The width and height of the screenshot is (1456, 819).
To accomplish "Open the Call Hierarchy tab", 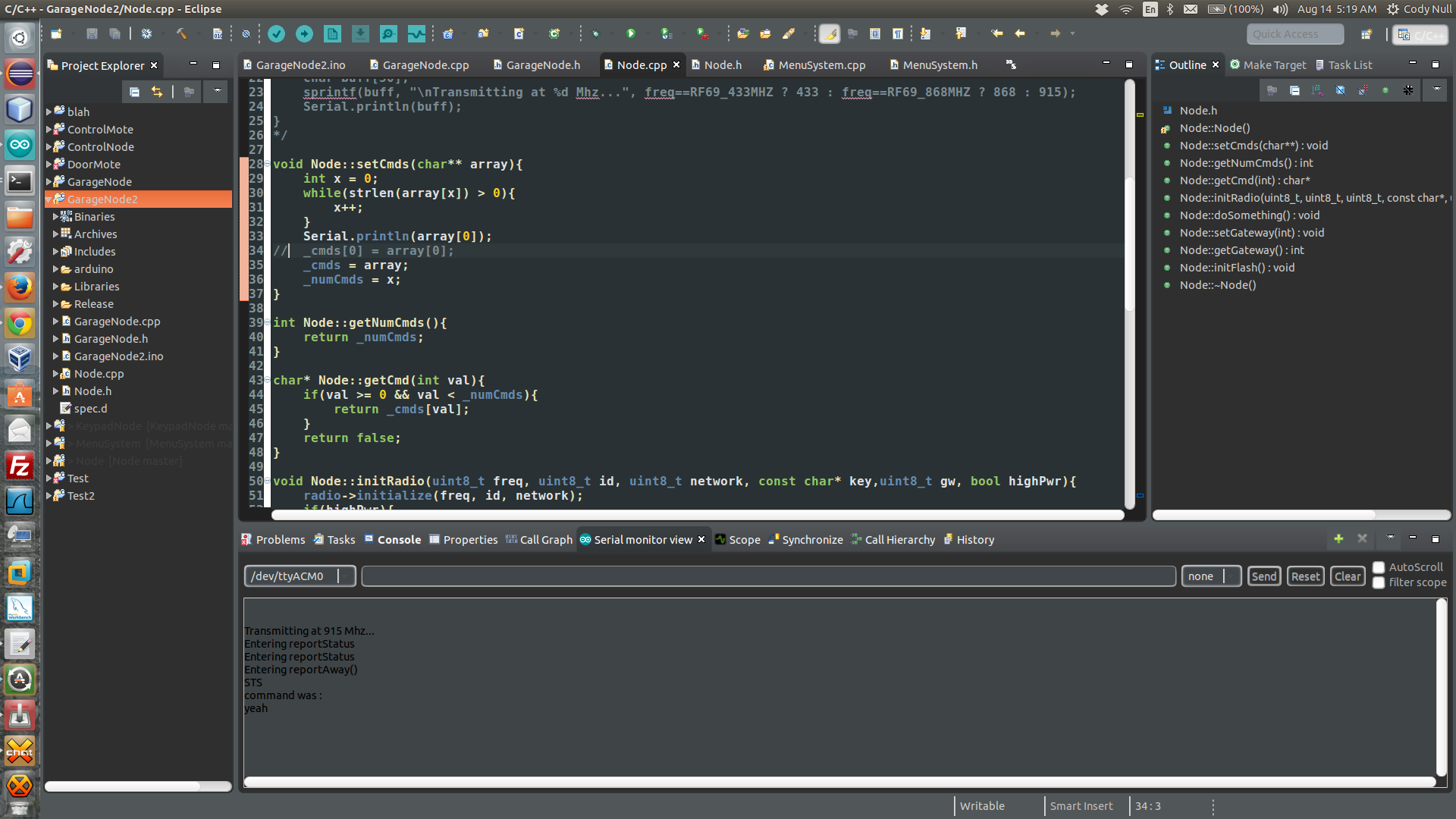I will 893,540.
